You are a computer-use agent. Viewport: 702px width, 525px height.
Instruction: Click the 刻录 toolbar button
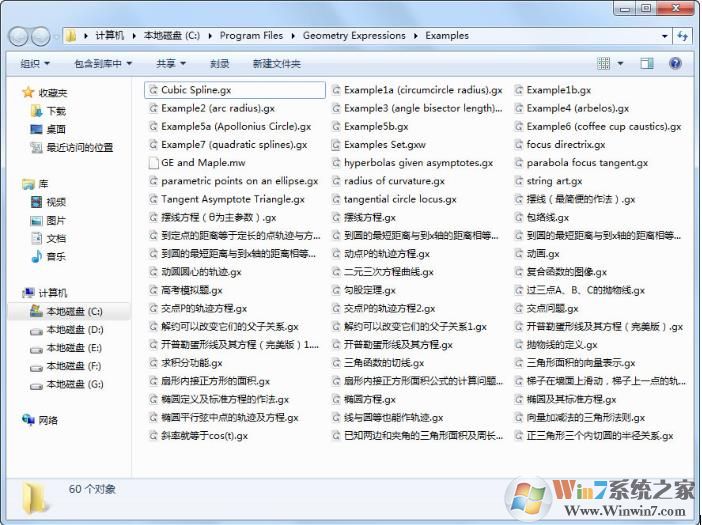[219, 64]
